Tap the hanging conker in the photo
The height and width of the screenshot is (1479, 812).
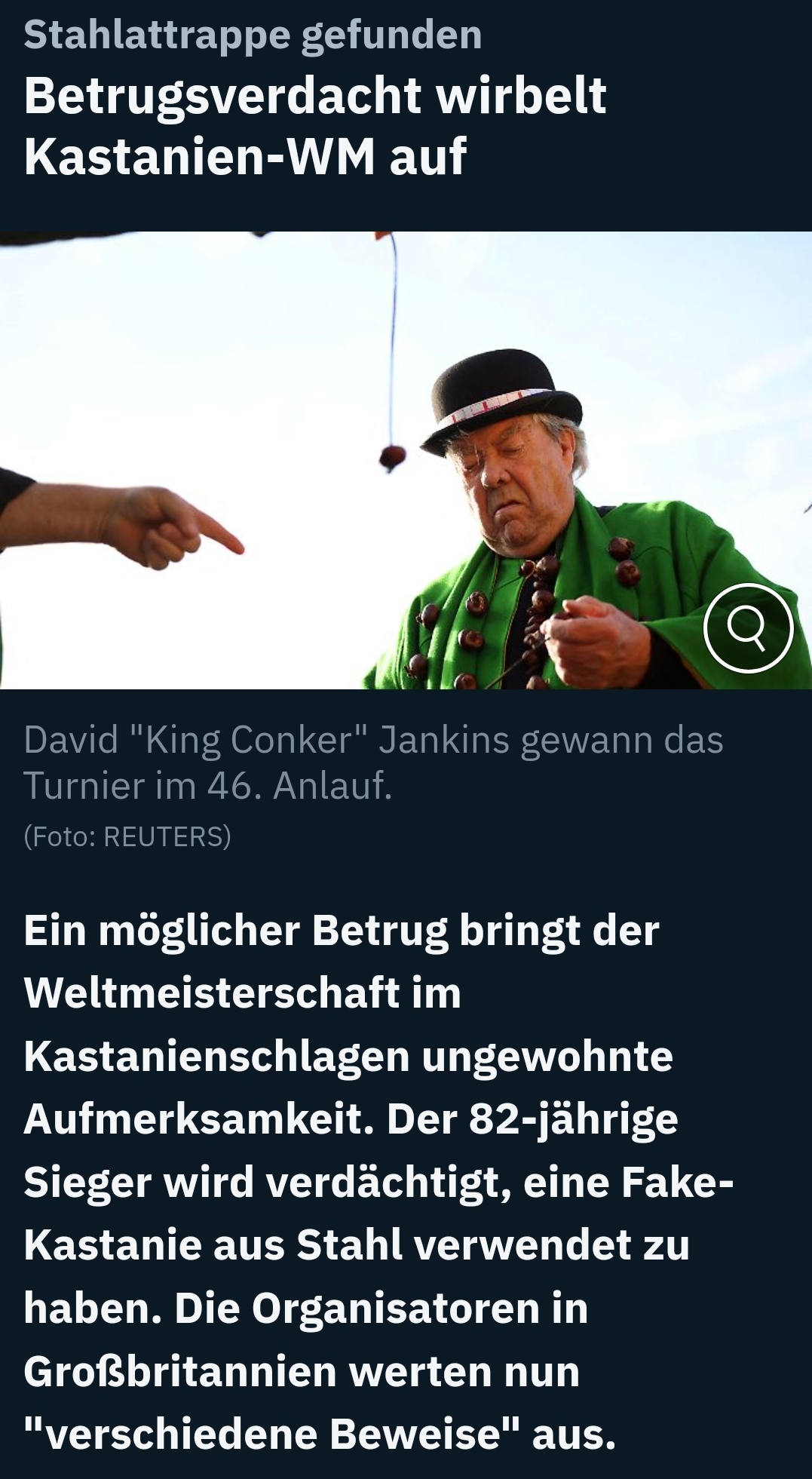click(392, 456)
